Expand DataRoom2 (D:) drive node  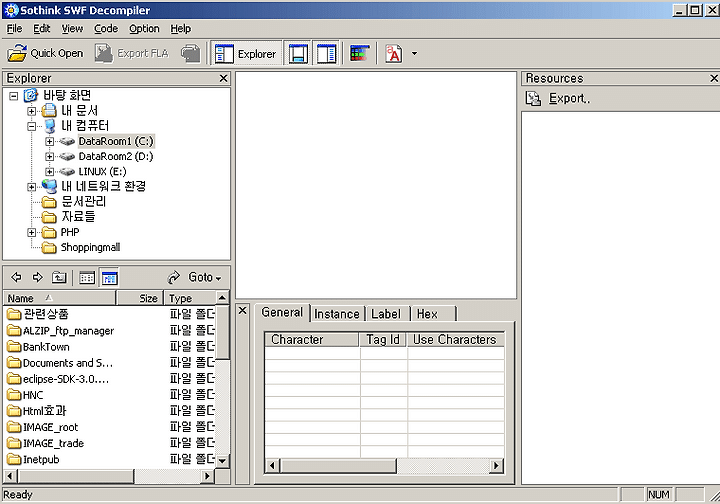coord(50,157)
